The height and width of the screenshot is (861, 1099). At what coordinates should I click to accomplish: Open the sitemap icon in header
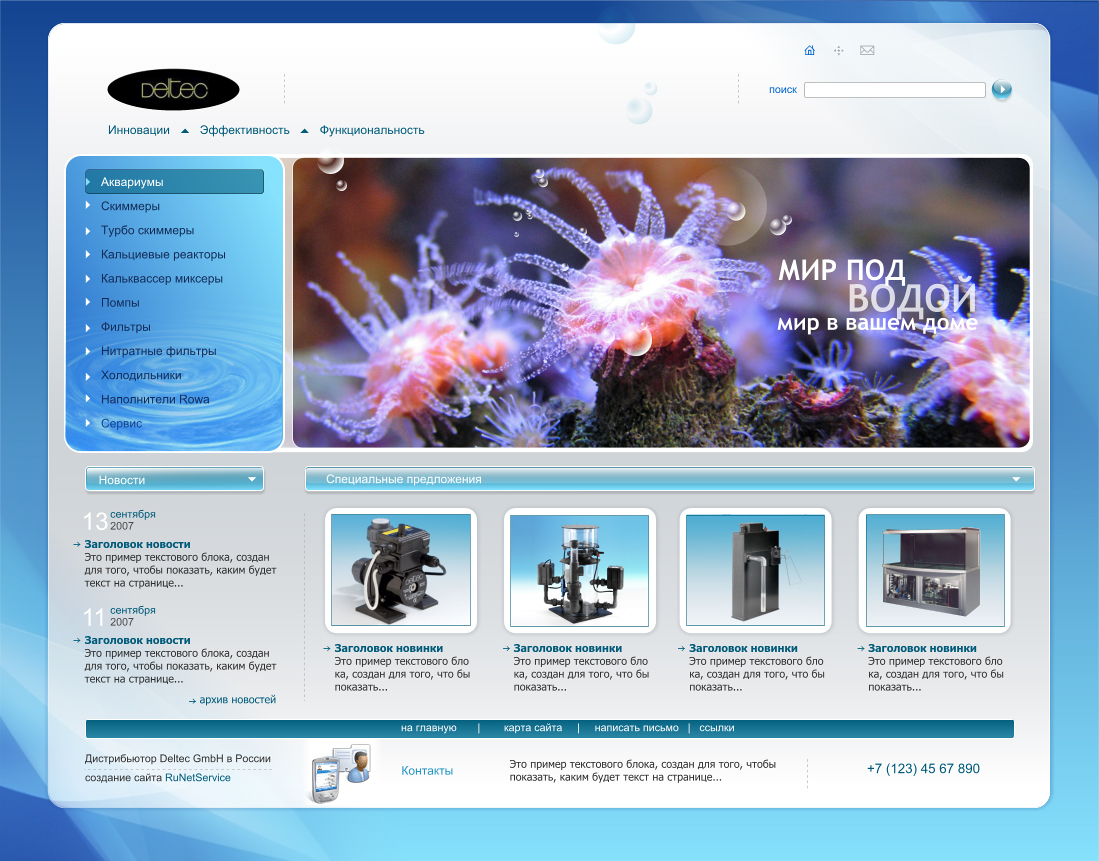pos(838,50)
